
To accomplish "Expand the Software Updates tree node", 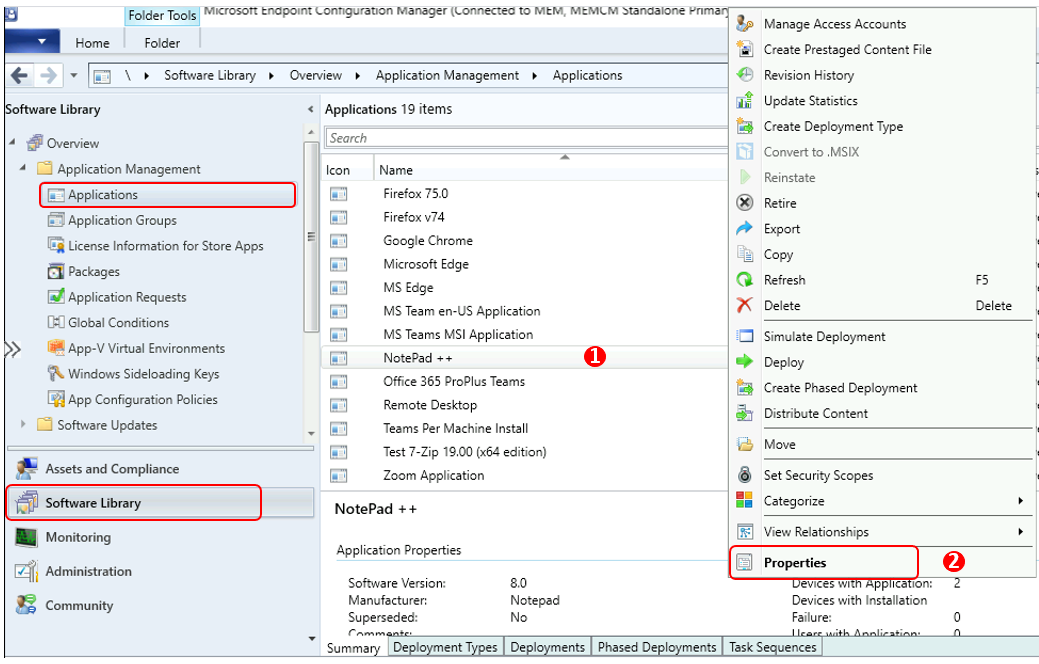I will [x=23, y=424].
